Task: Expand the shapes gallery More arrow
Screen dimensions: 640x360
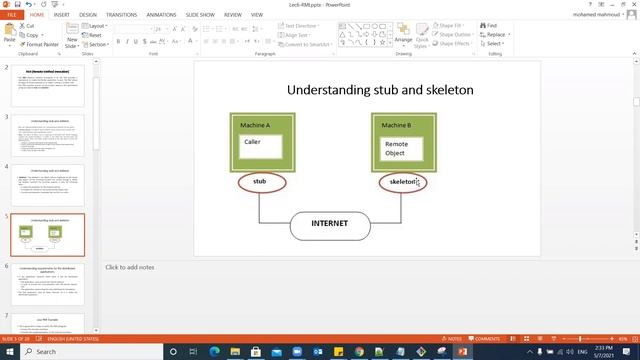Action: 390,42
